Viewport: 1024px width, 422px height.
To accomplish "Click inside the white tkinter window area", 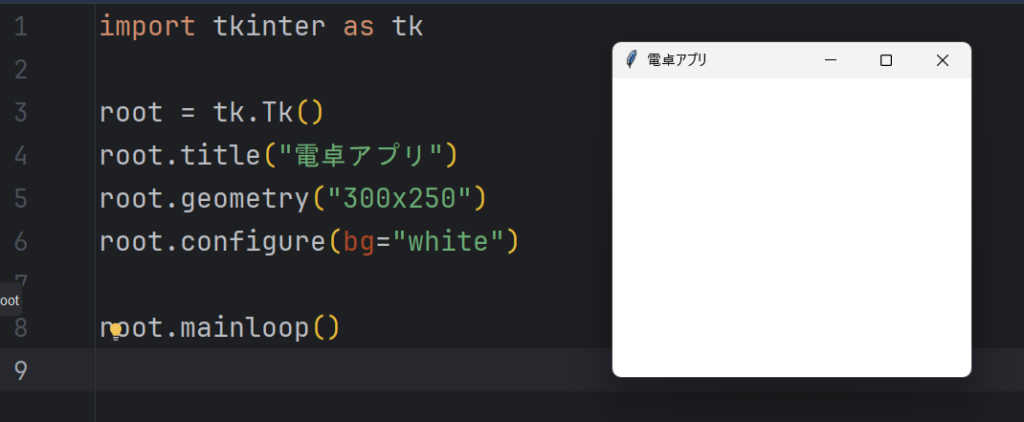I will click(792, 227).
